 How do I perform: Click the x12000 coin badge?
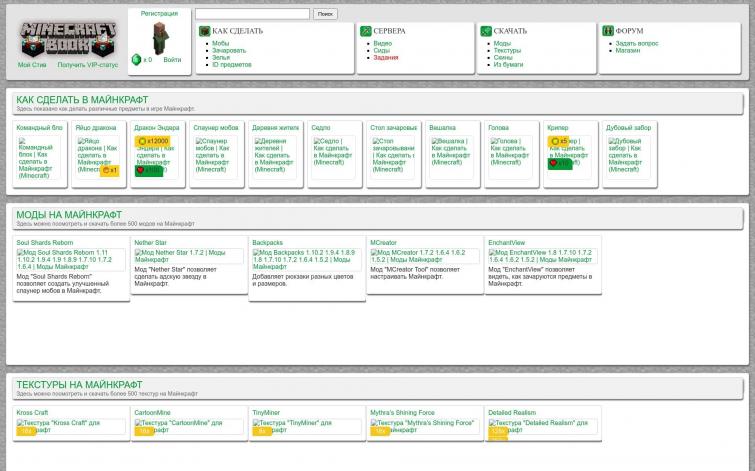(x=153, y=141)
